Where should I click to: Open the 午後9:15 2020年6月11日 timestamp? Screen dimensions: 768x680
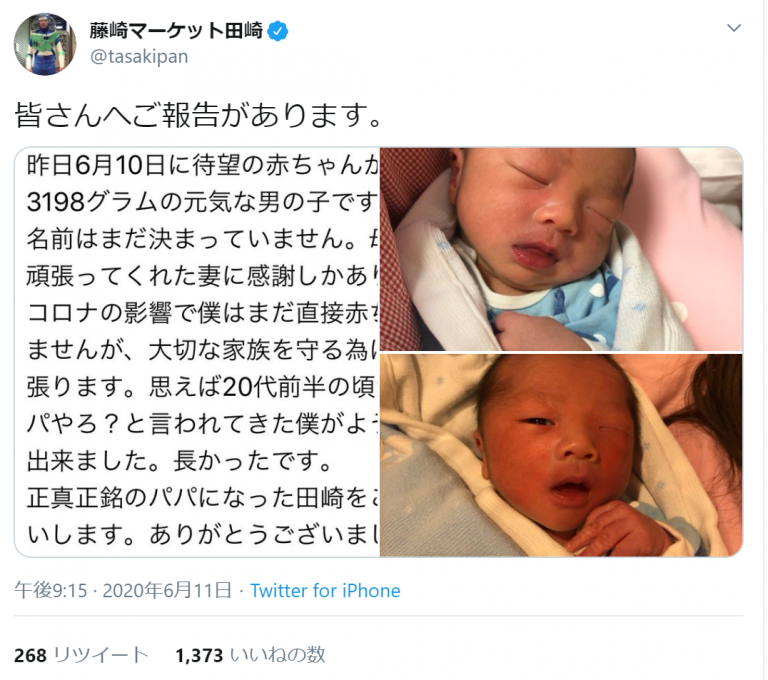(x=123, y=591)
